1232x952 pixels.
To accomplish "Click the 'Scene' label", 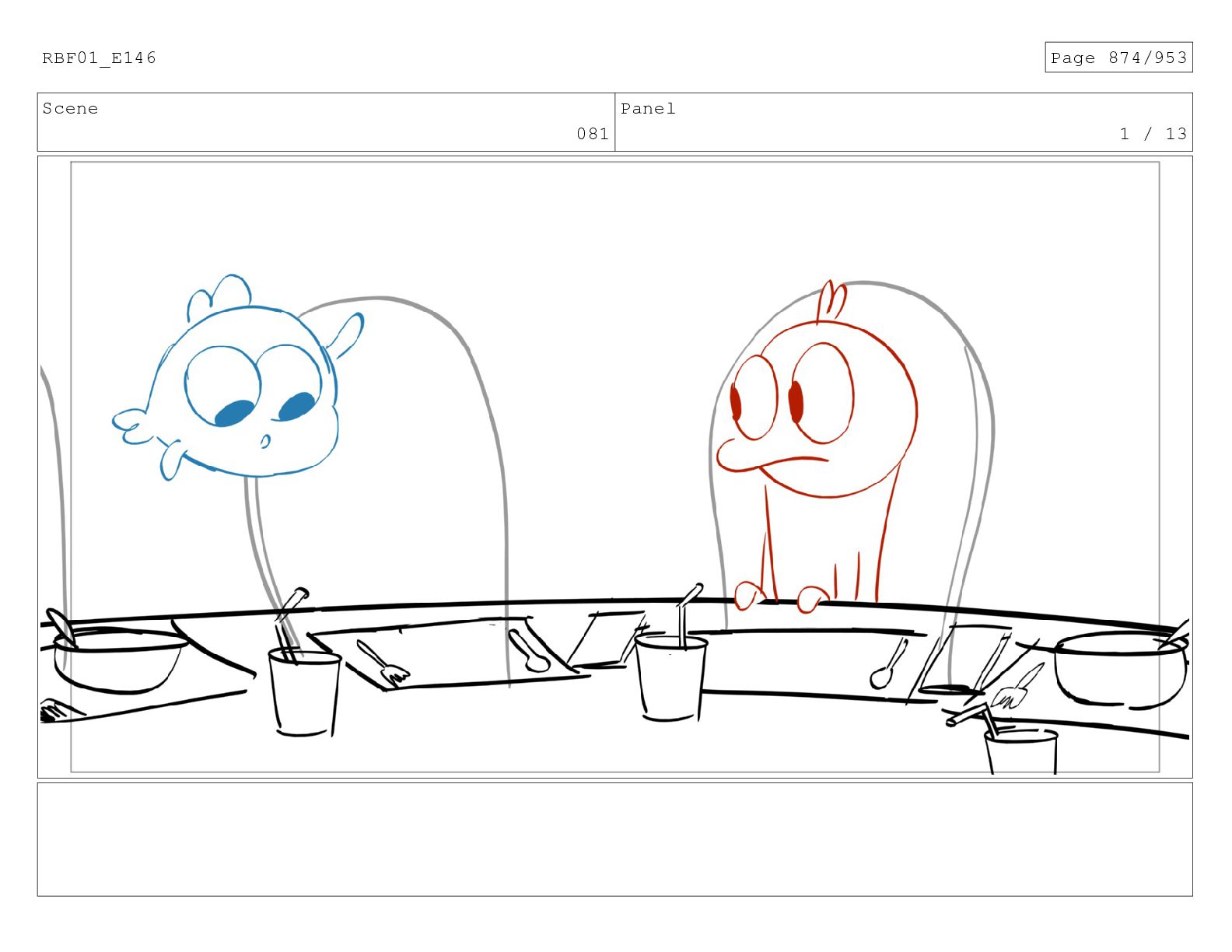I will click(x=70, y=108).
